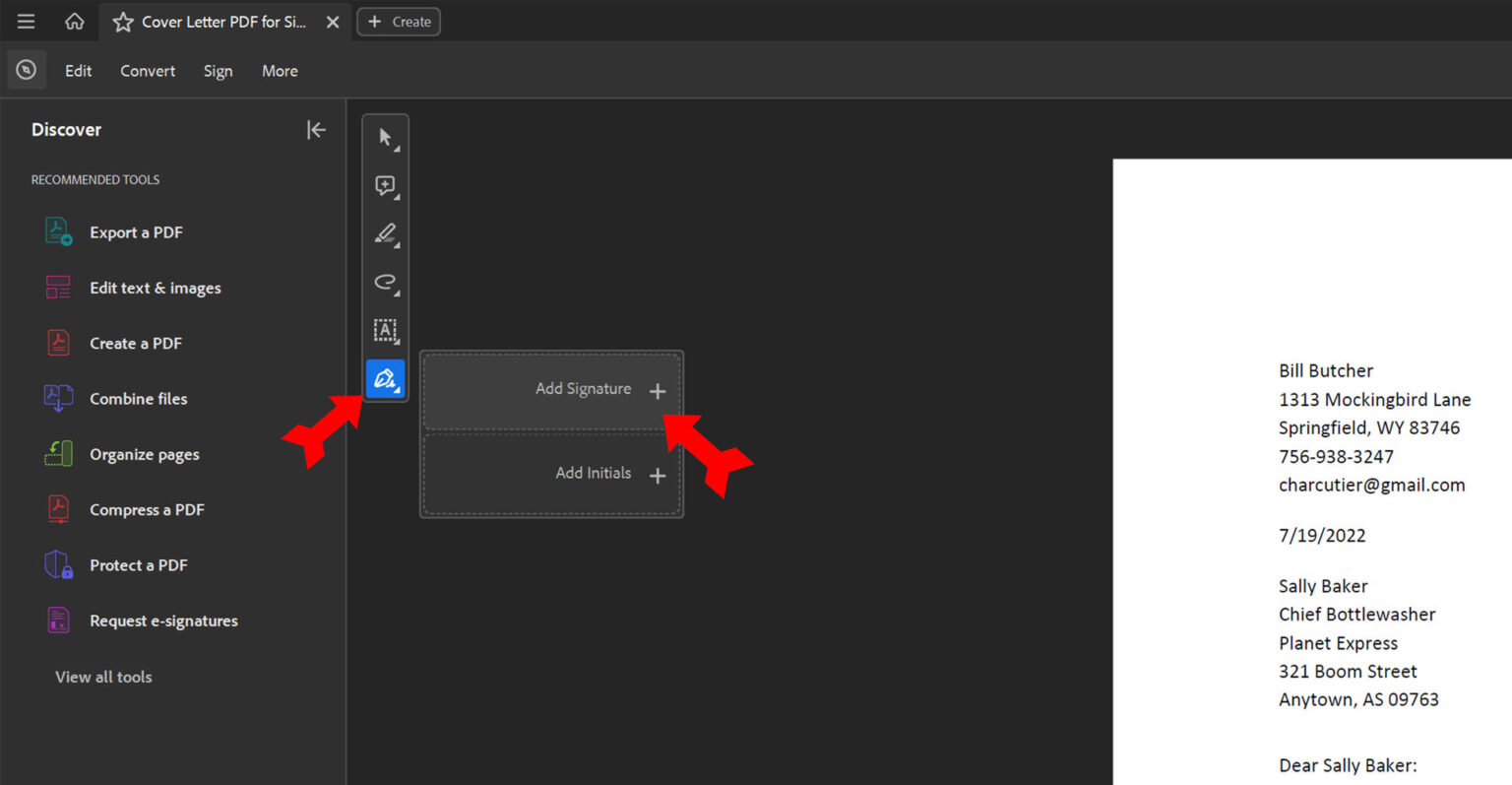1512x785 pixels.
Task: Collapse the Discover side panel
Action: point(316,130)
